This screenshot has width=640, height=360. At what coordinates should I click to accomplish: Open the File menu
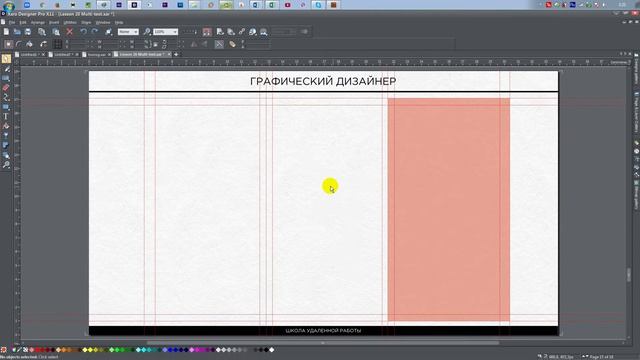(12, 22)
